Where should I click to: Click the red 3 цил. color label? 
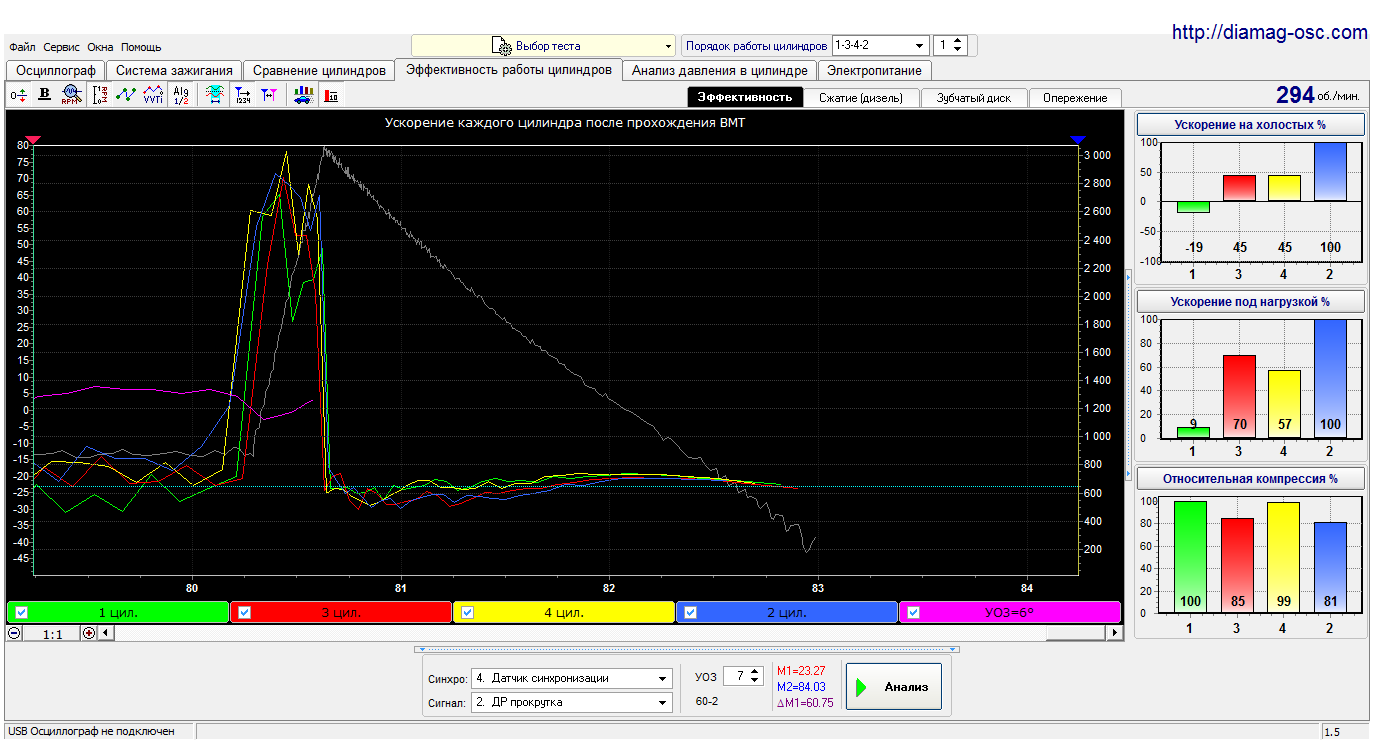(341, 613)
